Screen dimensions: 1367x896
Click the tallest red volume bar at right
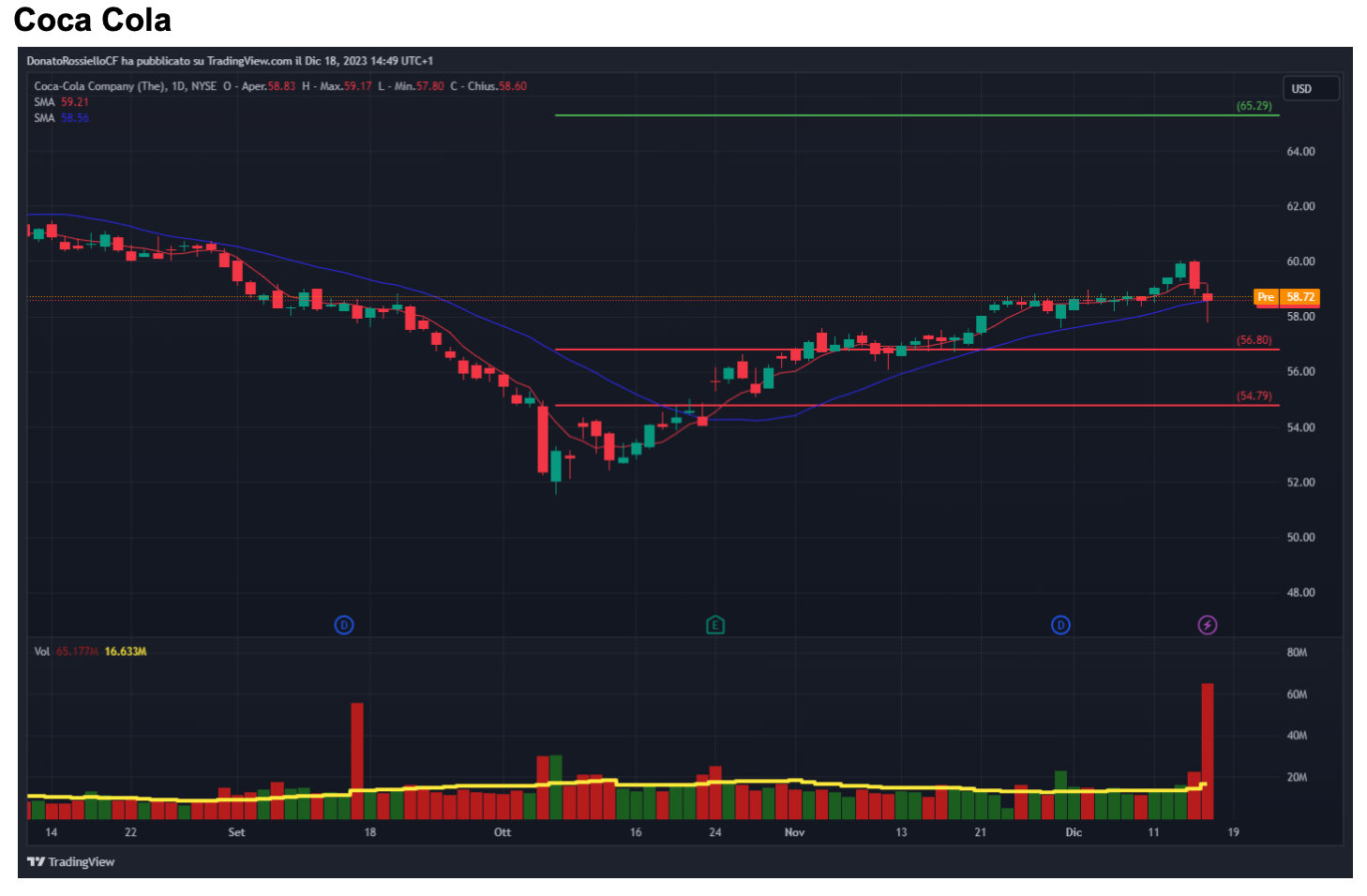pyautogui.click(x=1208, y=752)
